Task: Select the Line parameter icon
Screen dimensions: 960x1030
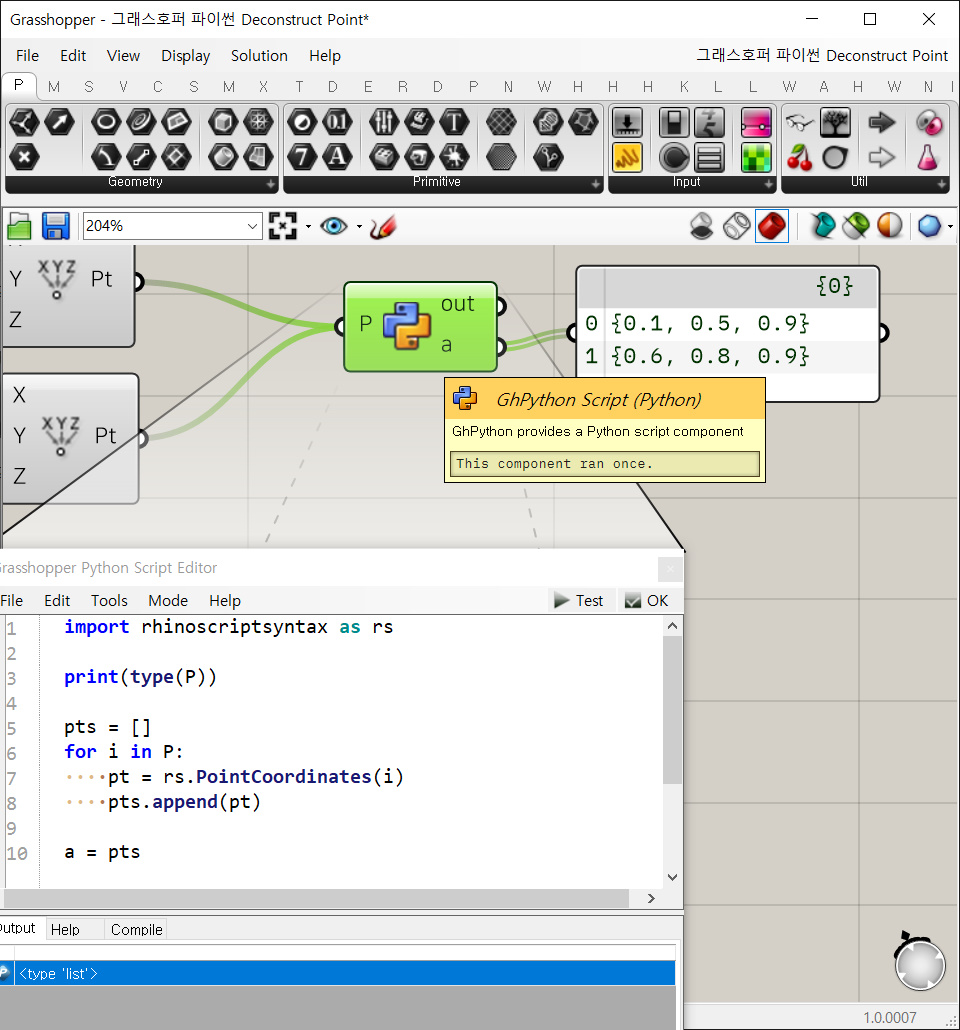Action: pyautogui.click(x=141, y=157)
